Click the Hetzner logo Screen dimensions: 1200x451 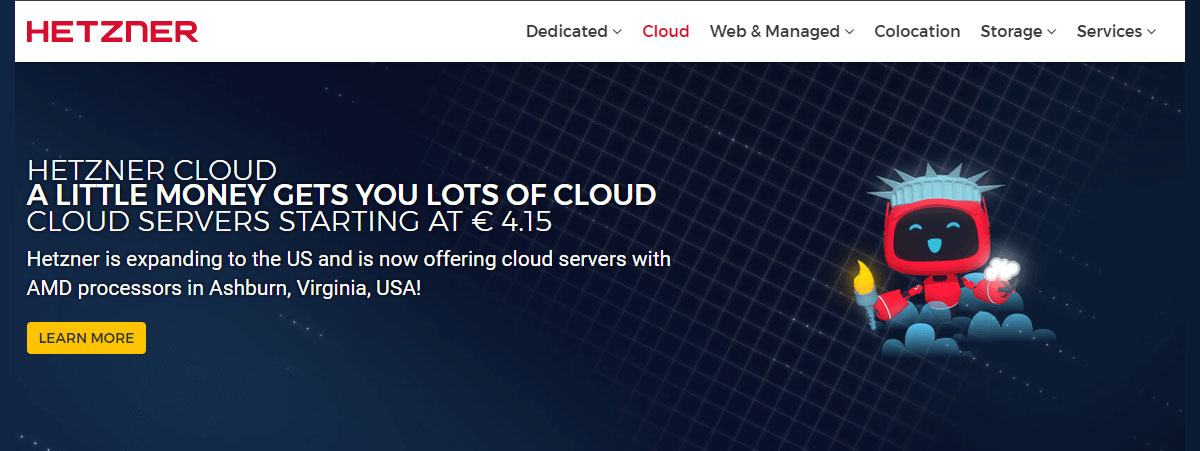112,31
